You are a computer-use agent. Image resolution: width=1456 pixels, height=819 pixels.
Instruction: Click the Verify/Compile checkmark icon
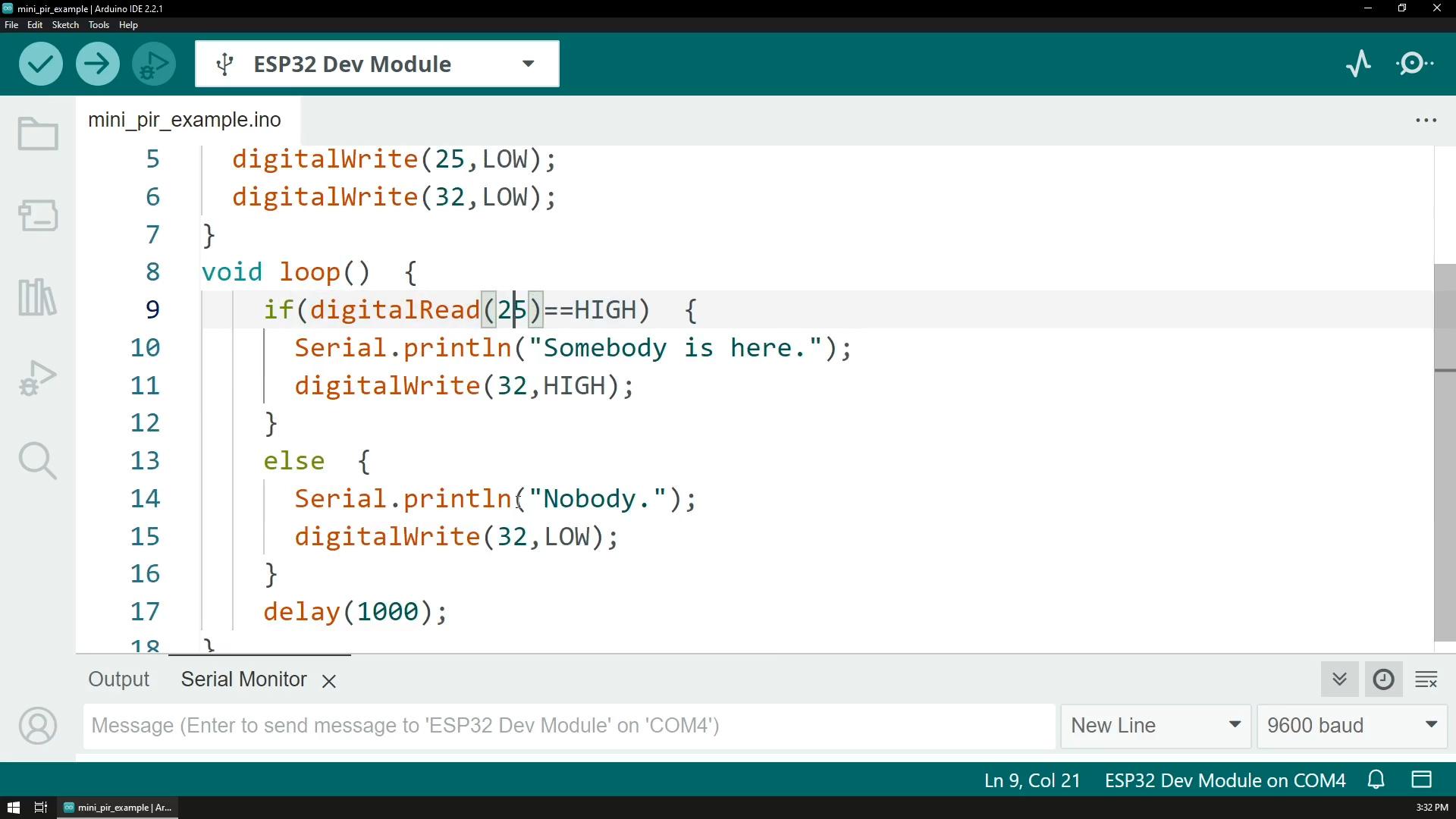[41, 63]
